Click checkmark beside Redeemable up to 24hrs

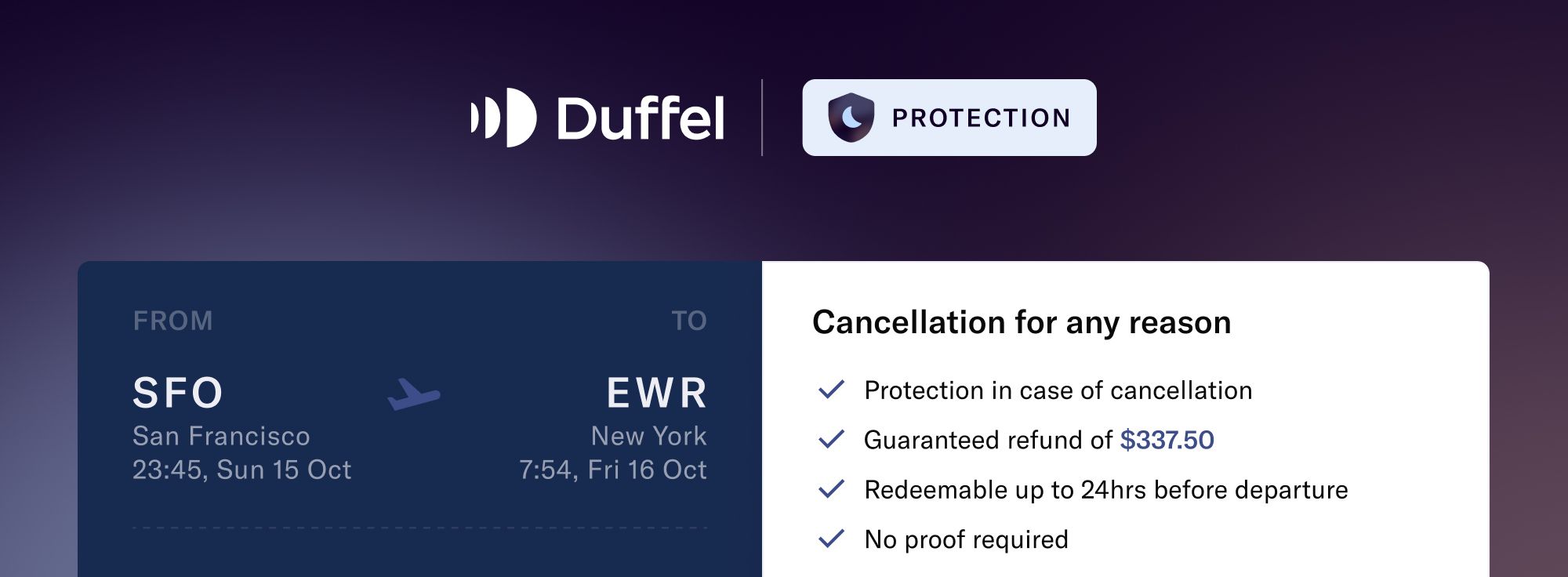tap(831, 489)
